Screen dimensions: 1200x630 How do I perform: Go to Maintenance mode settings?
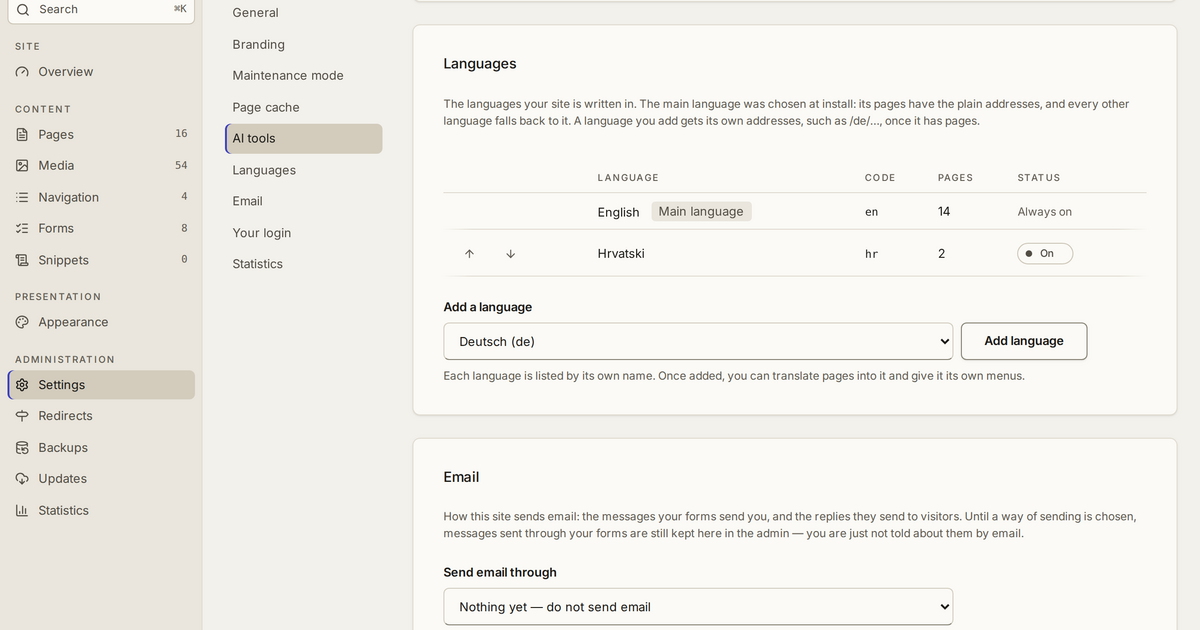[x=304, y=75]
